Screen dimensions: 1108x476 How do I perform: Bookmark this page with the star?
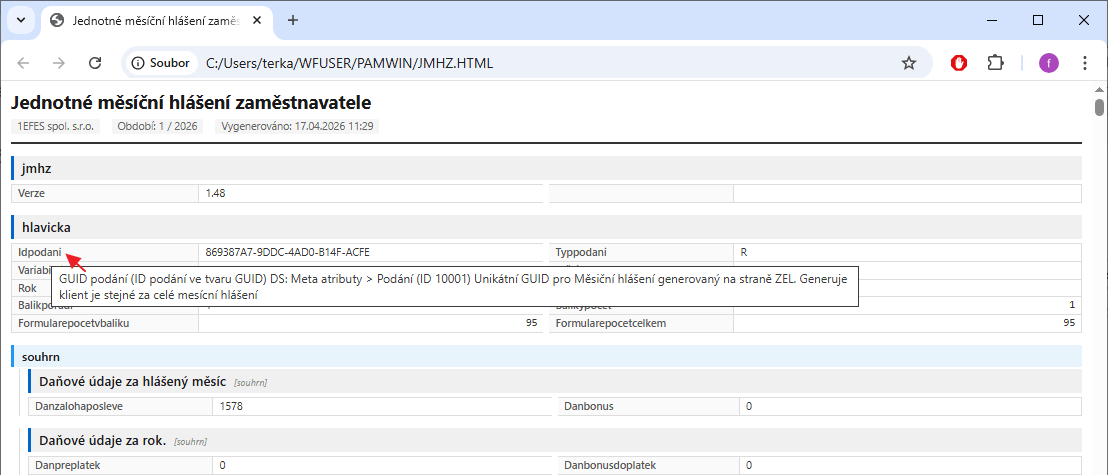coord(908,63)
